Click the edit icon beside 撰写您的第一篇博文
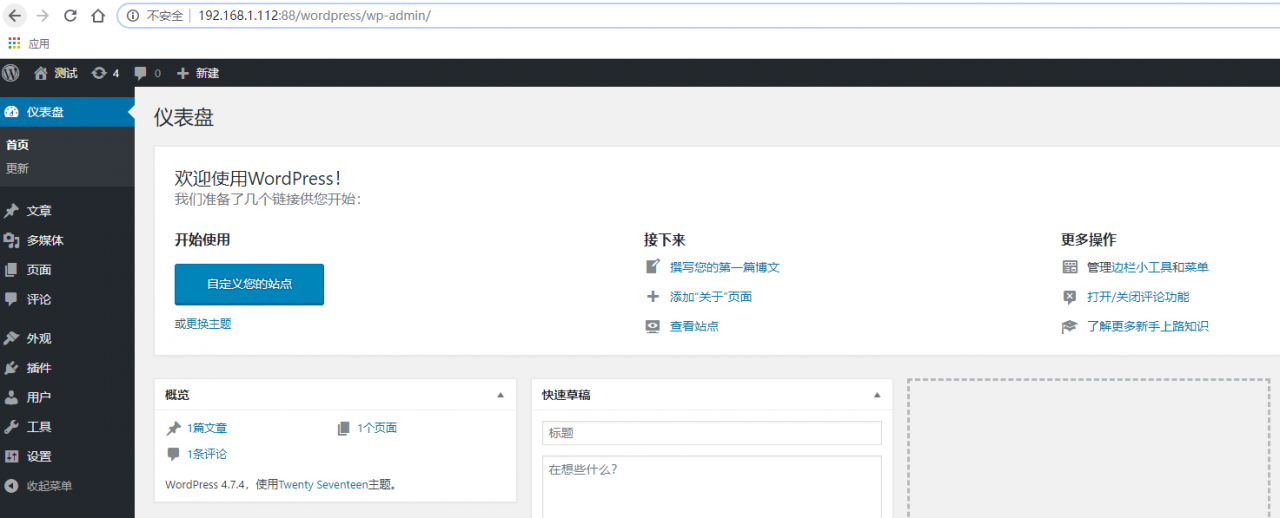 coord(653,267)
